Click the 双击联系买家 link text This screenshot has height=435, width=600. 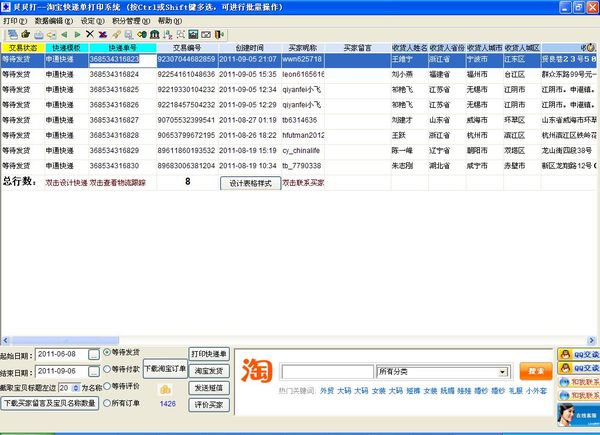click(x=303, y=183)
